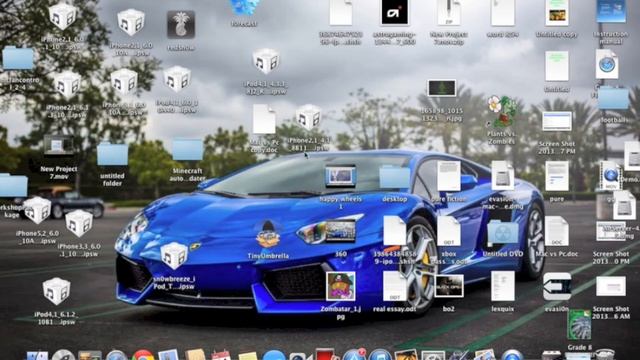Viewport: 640px width, 360px height.
Task: Select the pure fiction document
Action: click(x=449, y=176)
